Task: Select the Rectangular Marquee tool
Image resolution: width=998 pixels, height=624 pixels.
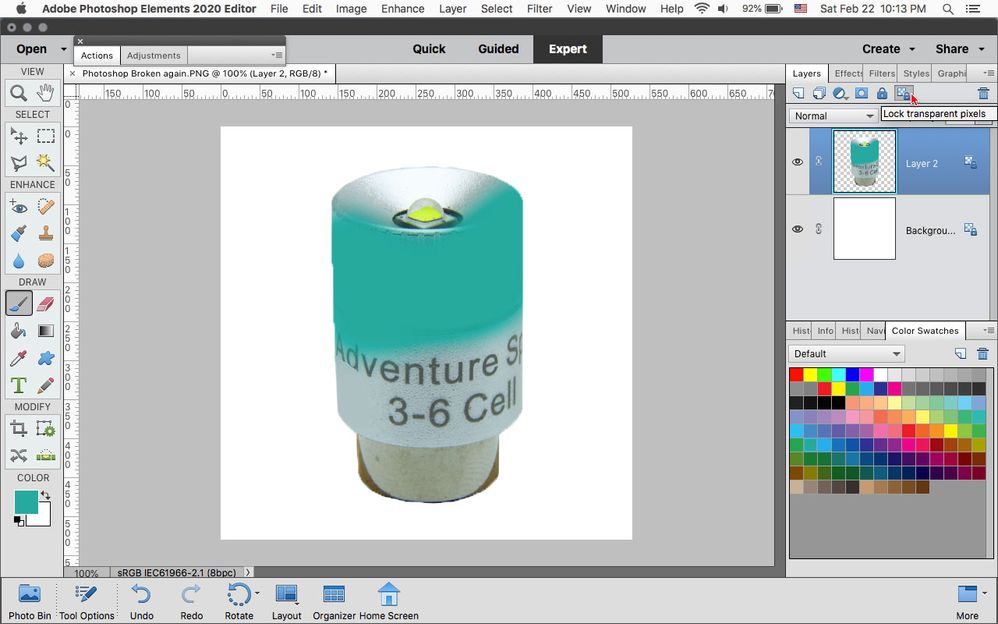Action: [45, 136]
